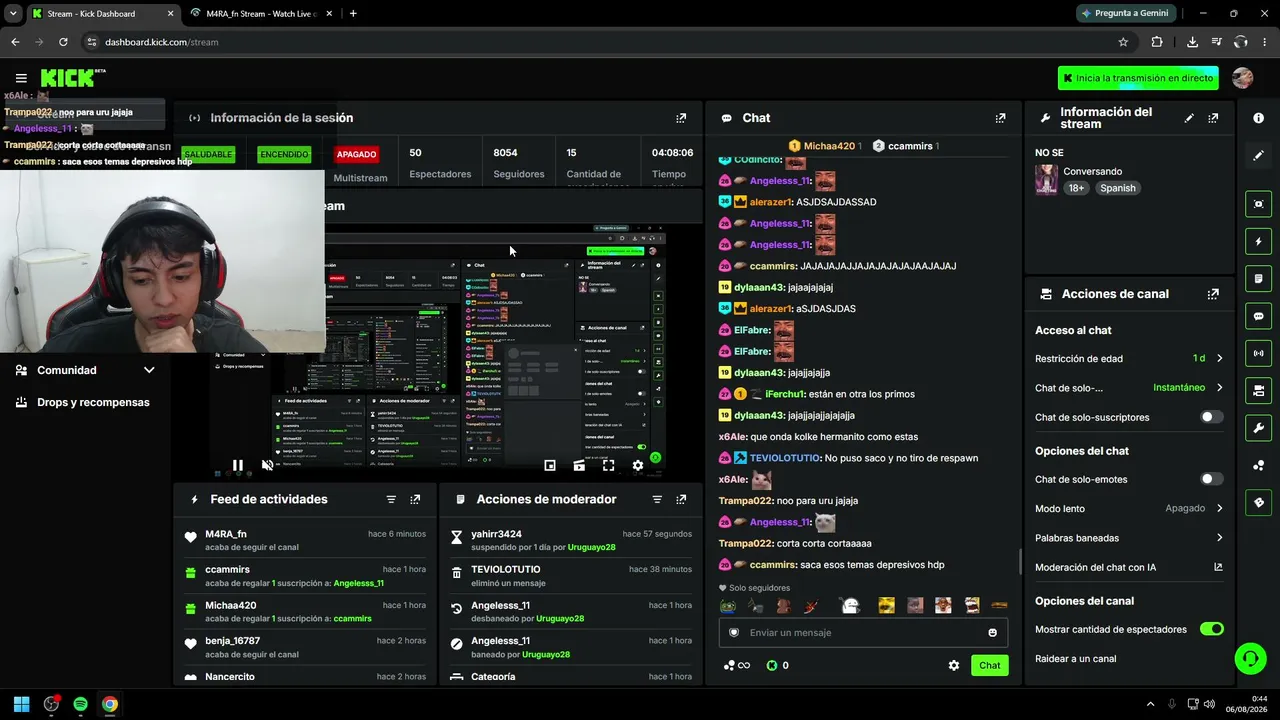Click the Kick logo
Image resolution: width=1280 pixels, height=720 pixels.
(72, 78)
